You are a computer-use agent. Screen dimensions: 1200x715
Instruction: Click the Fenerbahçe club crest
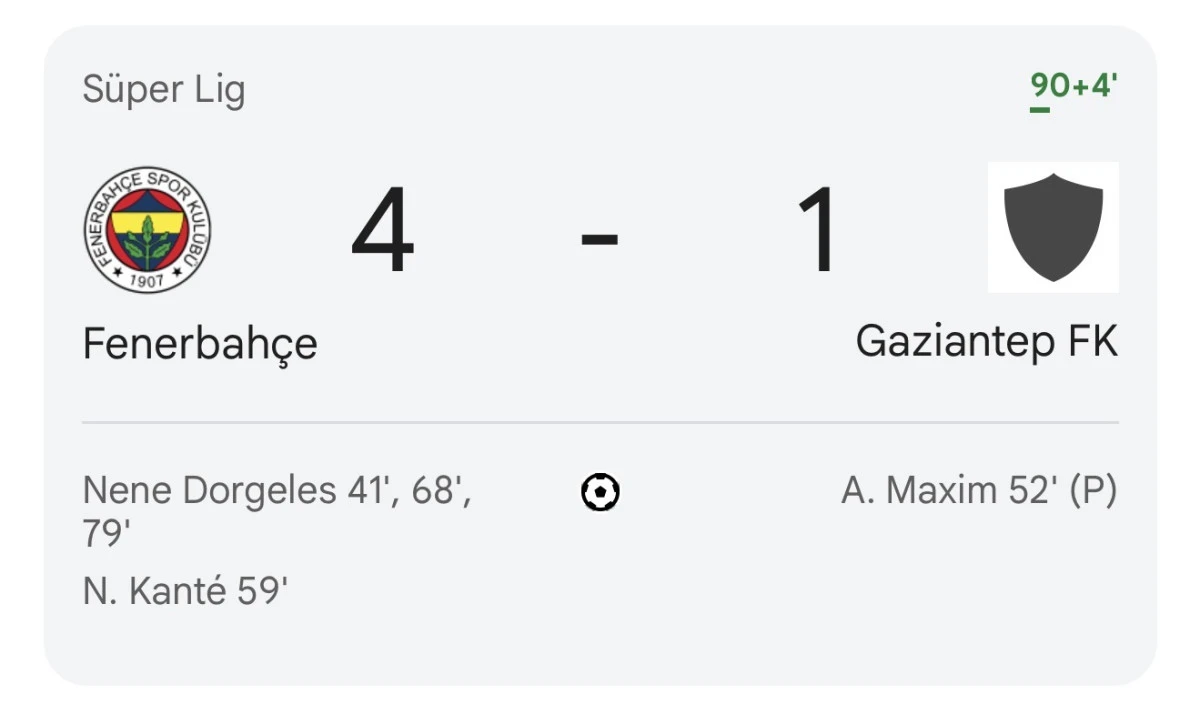147,229
